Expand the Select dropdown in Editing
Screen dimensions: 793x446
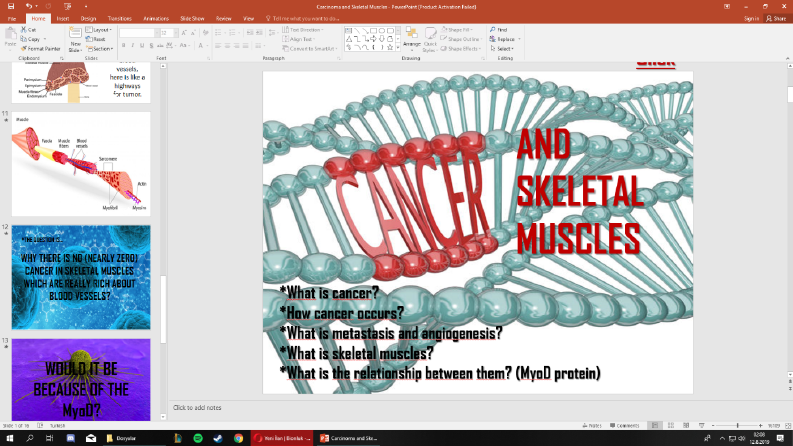click(x=502, y=49)
